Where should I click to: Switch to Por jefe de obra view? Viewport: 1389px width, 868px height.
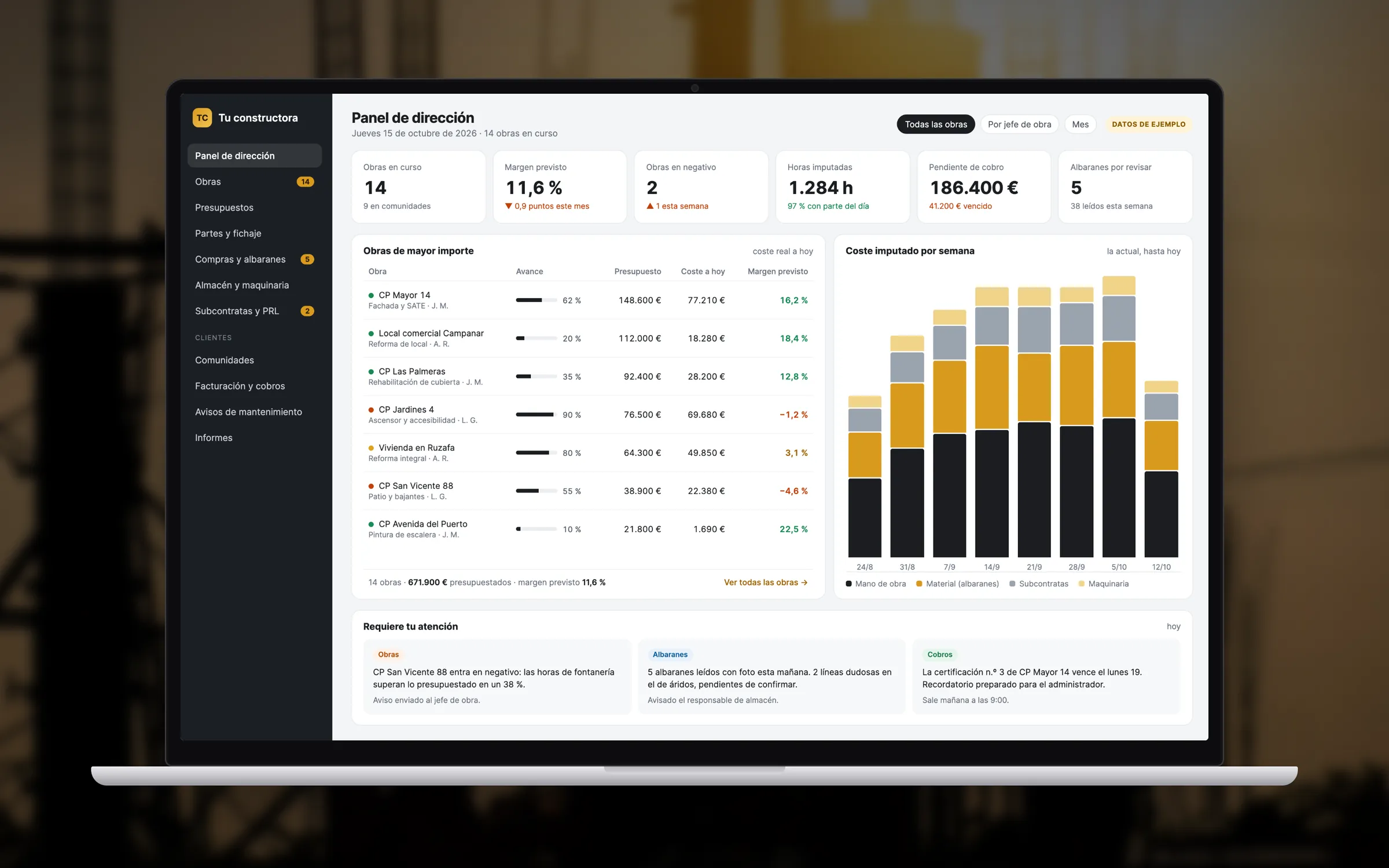point(1019,124)
